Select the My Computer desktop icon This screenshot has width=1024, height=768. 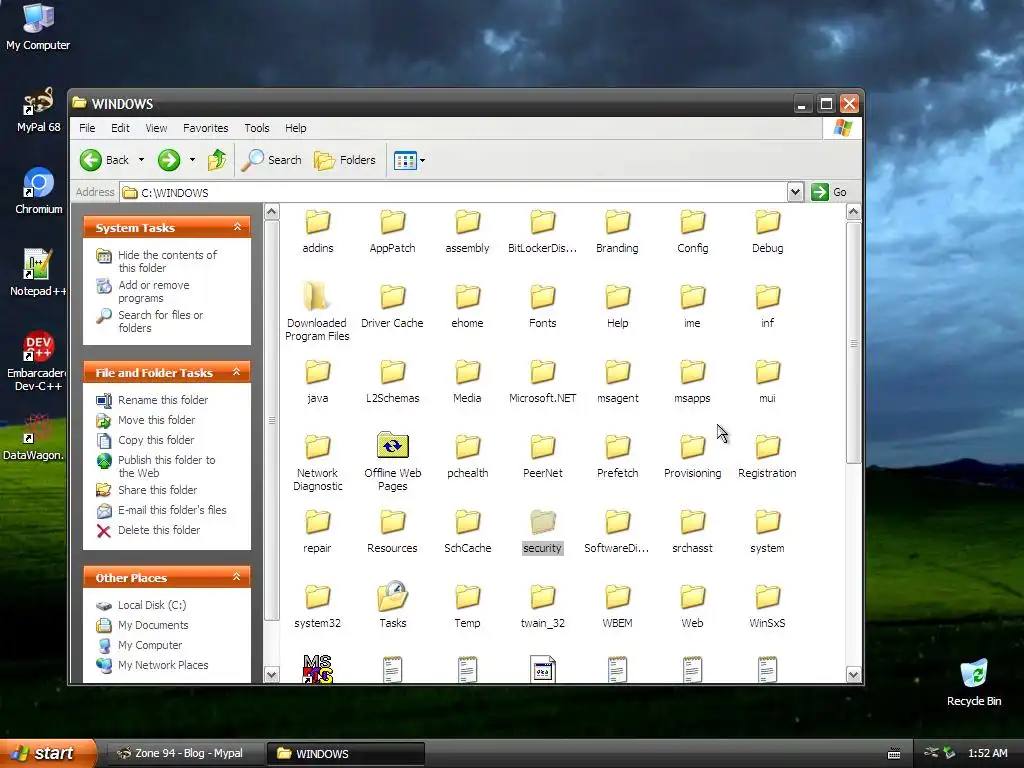[38, 27]
